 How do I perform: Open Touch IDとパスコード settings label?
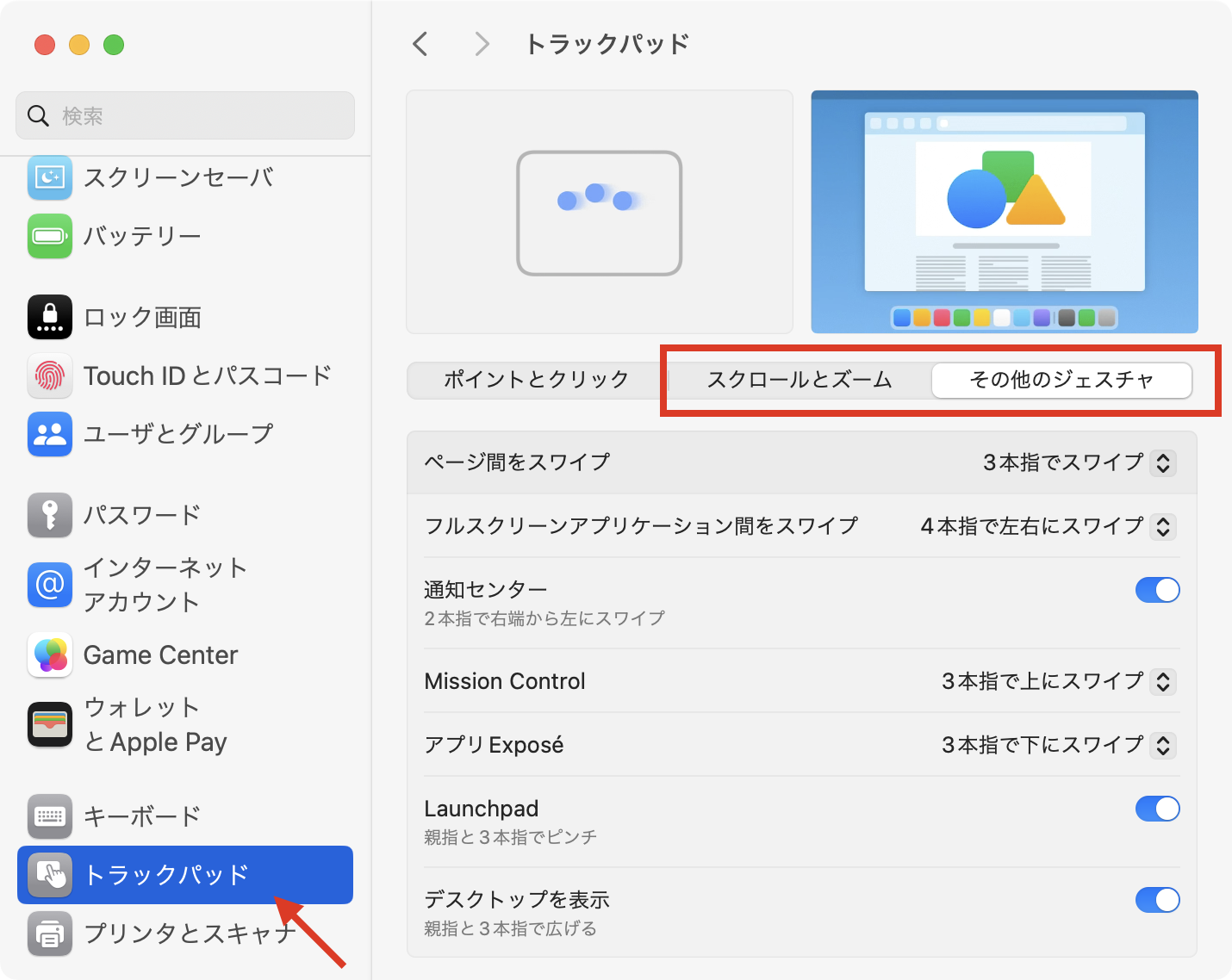click(x=208, y=375)
